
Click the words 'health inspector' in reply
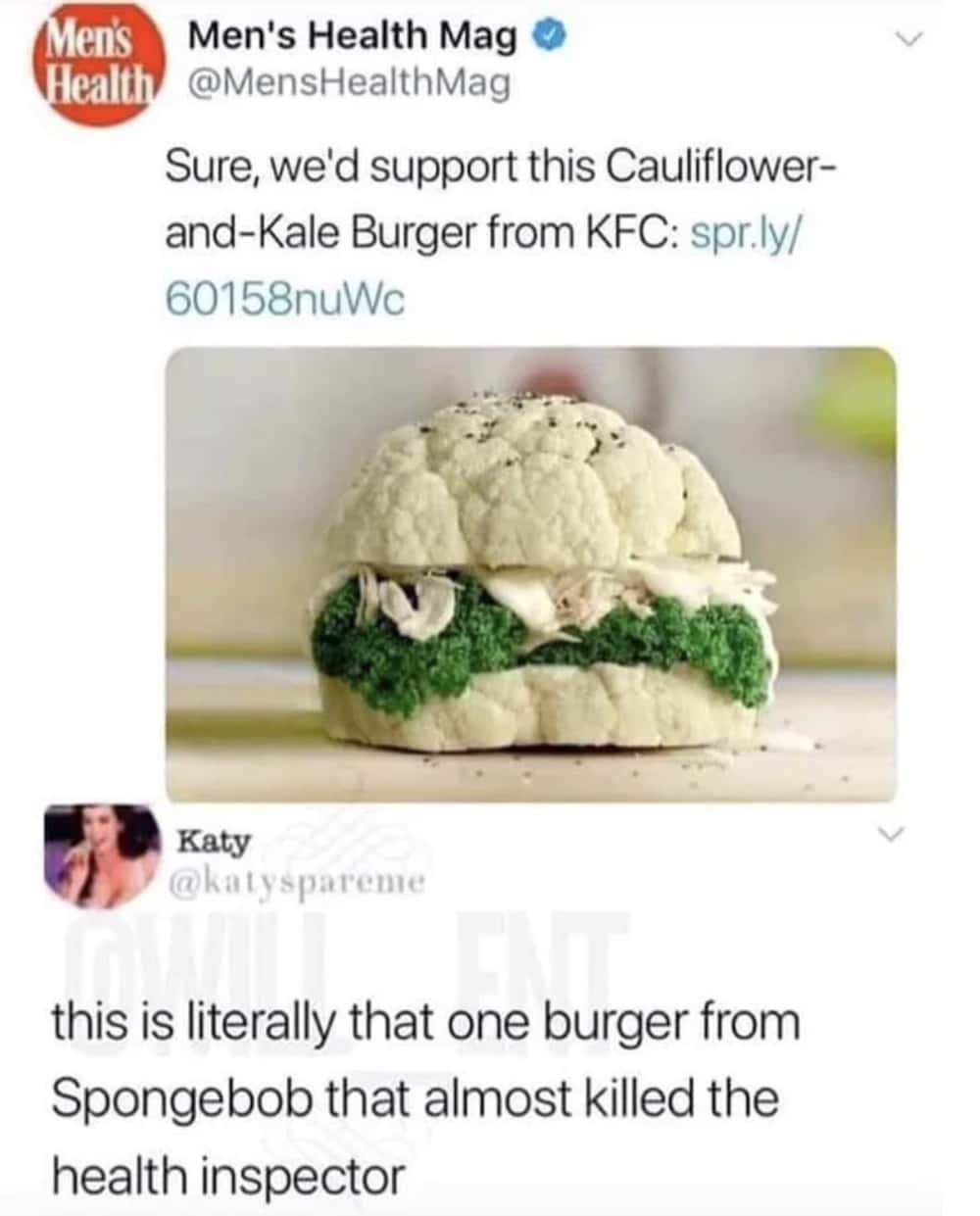pos(227,1175)
